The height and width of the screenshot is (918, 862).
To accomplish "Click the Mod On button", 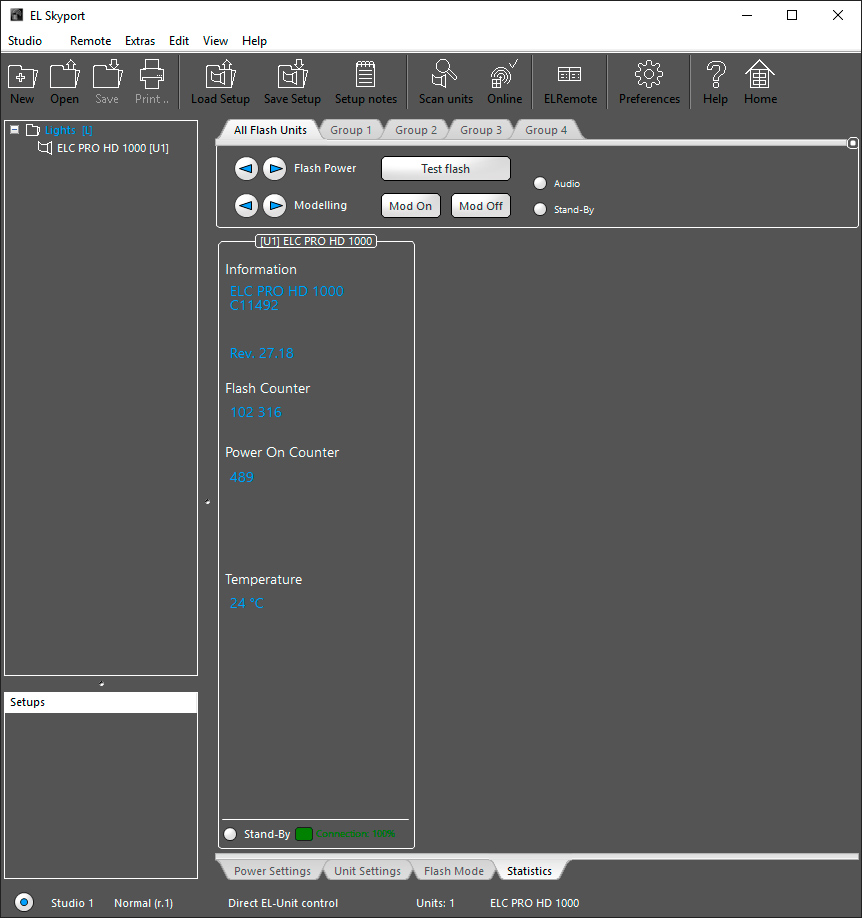I will 410,206.
